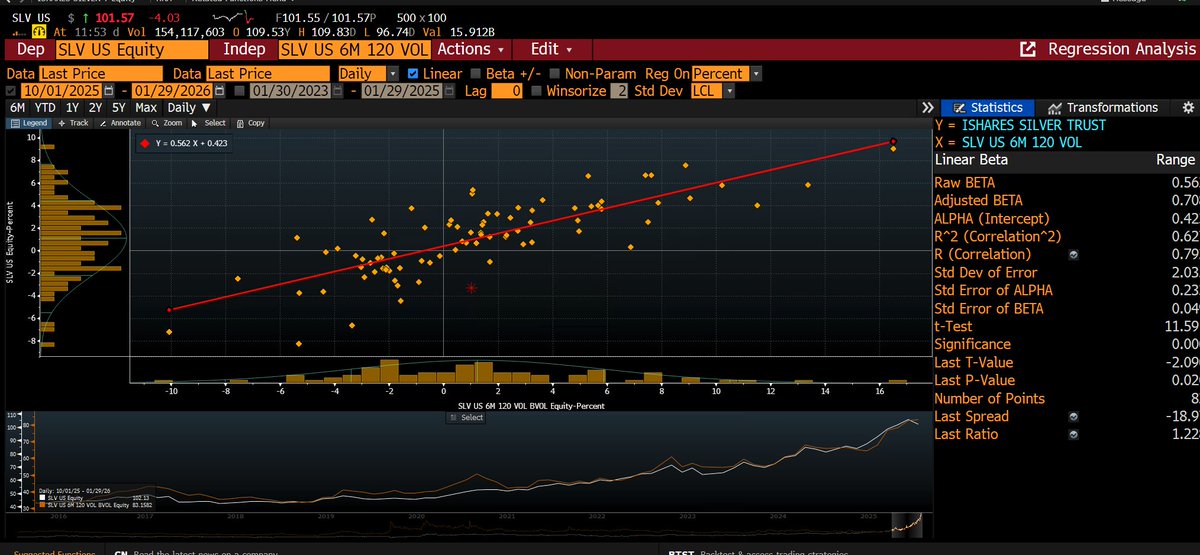
Task: Select the Annotate tool
Action: click(x=120, y=123)
